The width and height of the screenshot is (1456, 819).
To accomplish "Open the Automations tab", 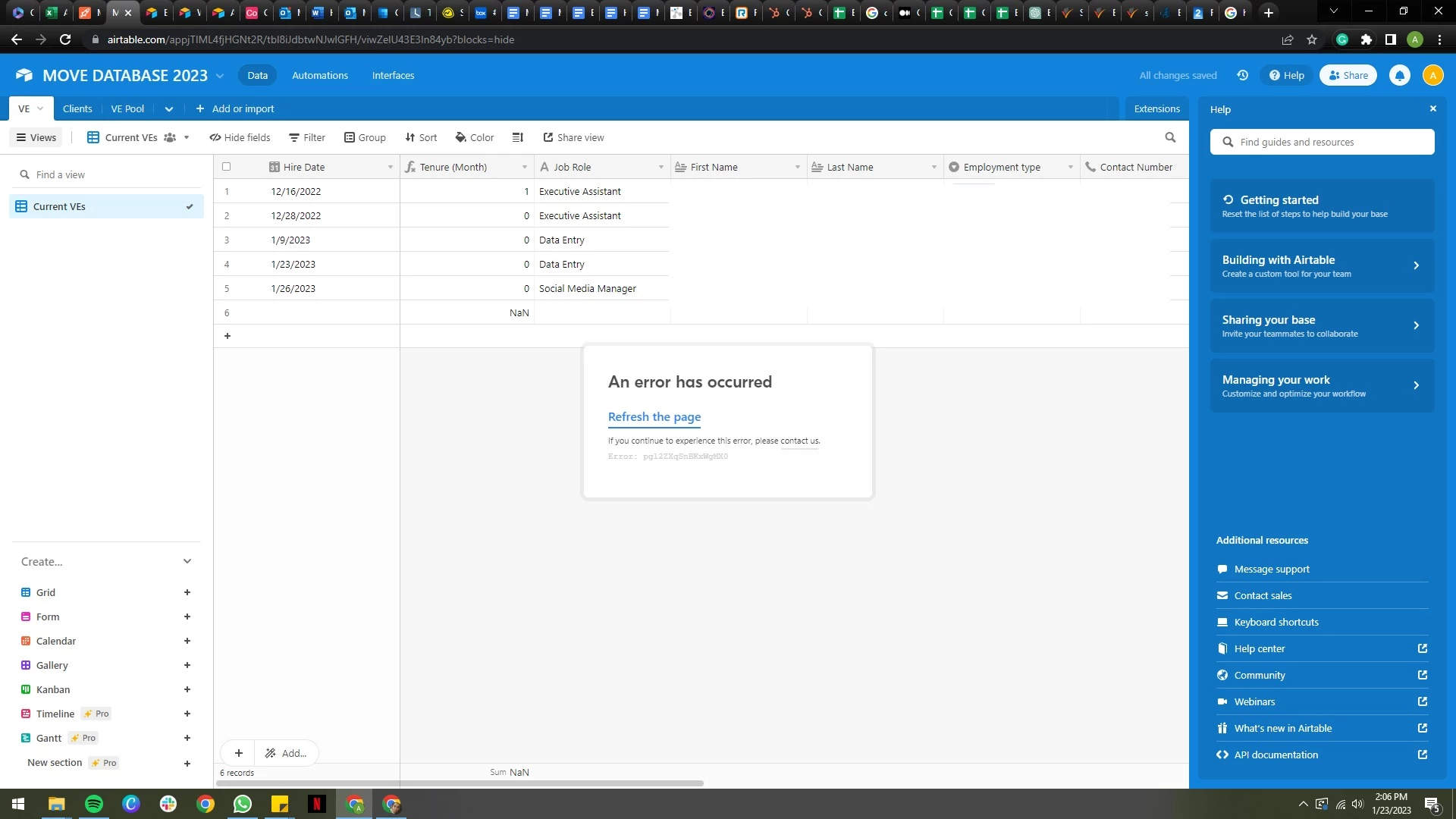I will pyautogui.click(x=319, y=75).
